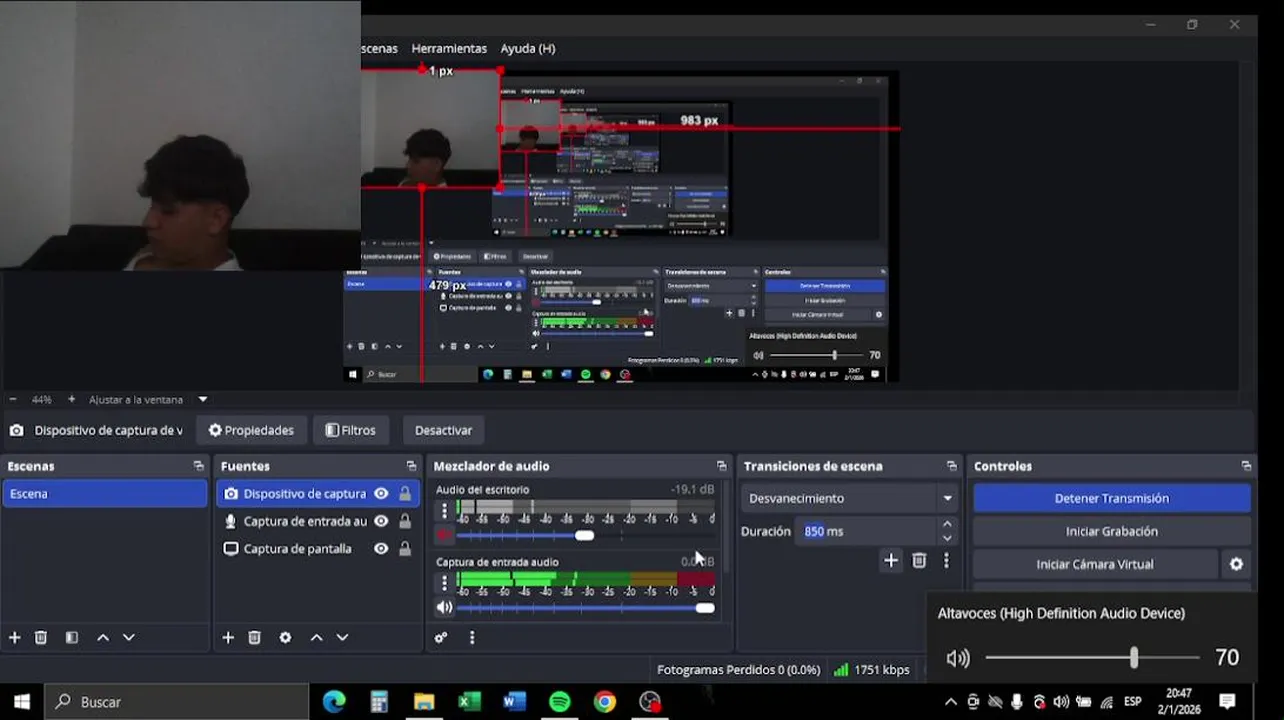Open the Herramientas menu

(449, 48)
